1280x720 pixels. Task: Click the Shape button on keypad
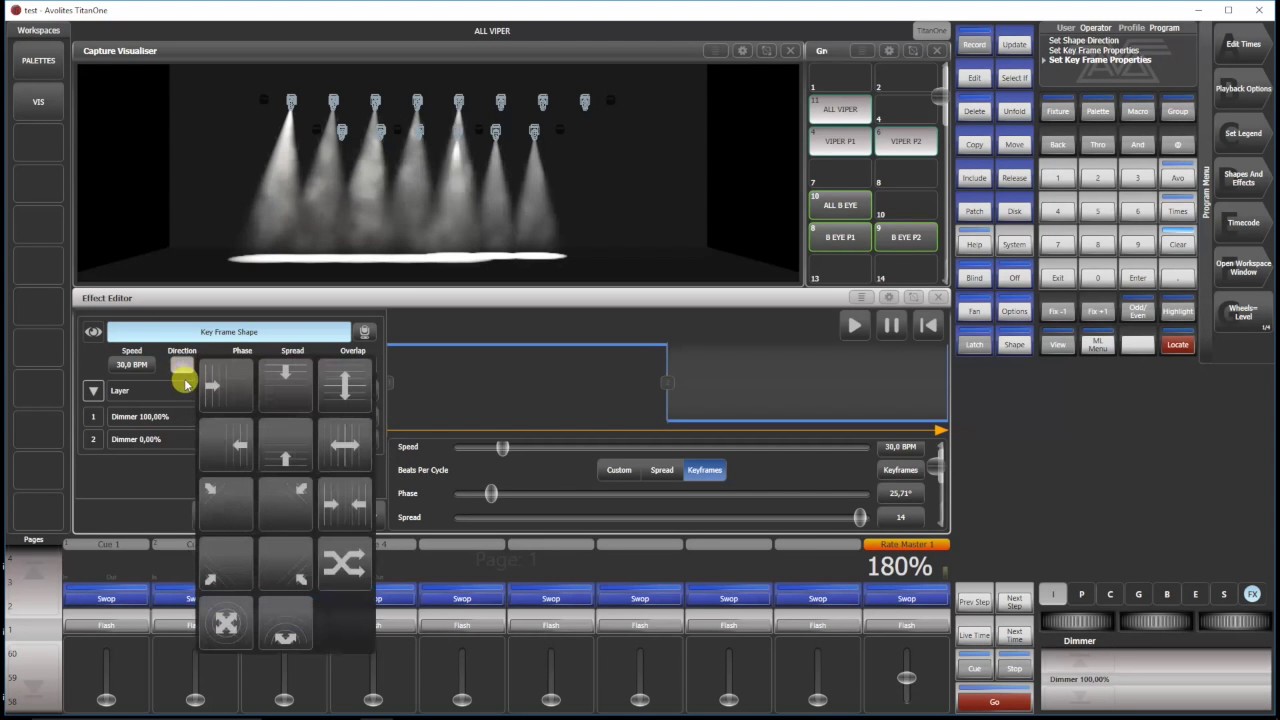[1014, 341]
